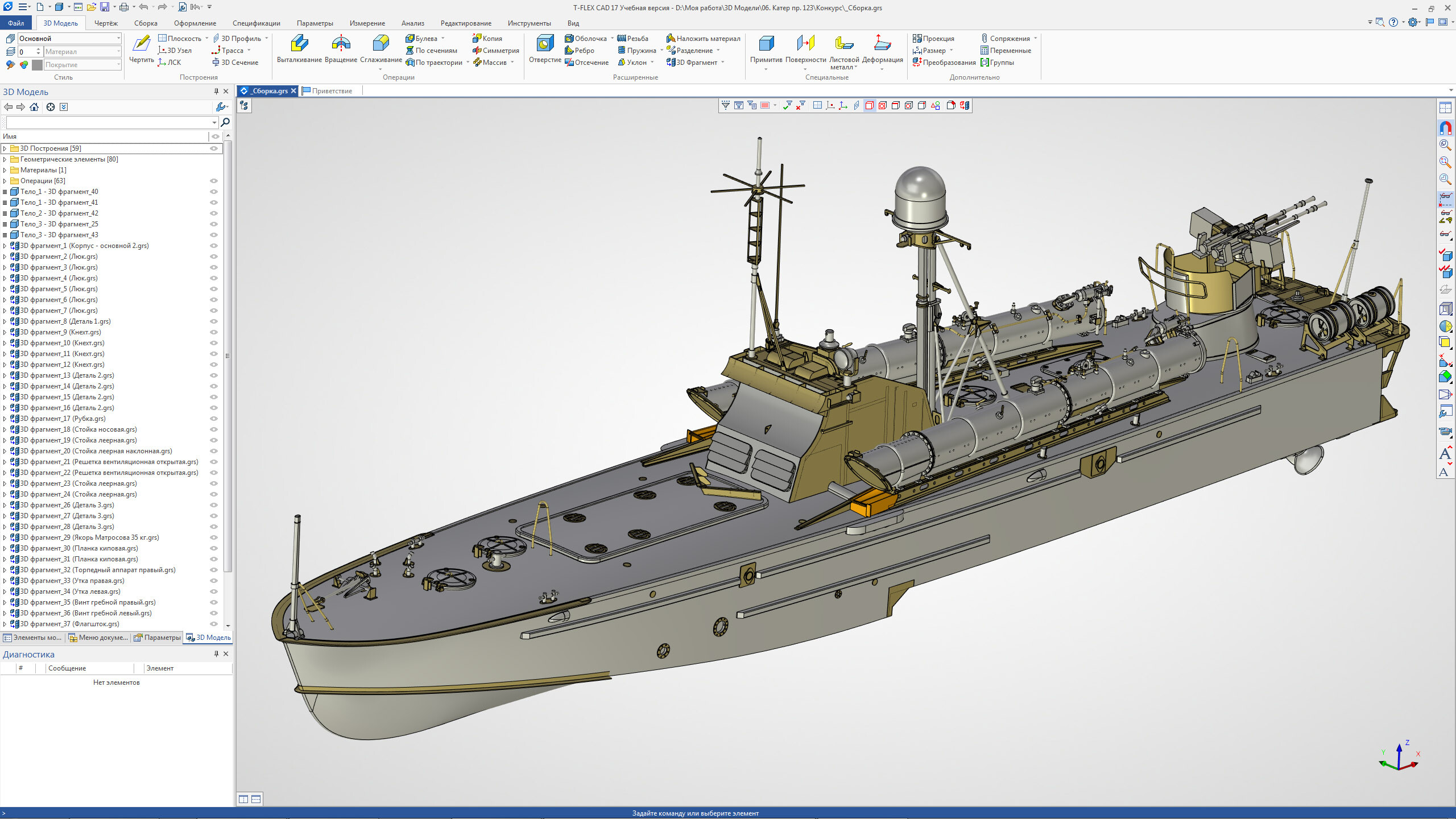Click the Переменные tool
The image size is (1456, 819).
(x=1005, y=51)
